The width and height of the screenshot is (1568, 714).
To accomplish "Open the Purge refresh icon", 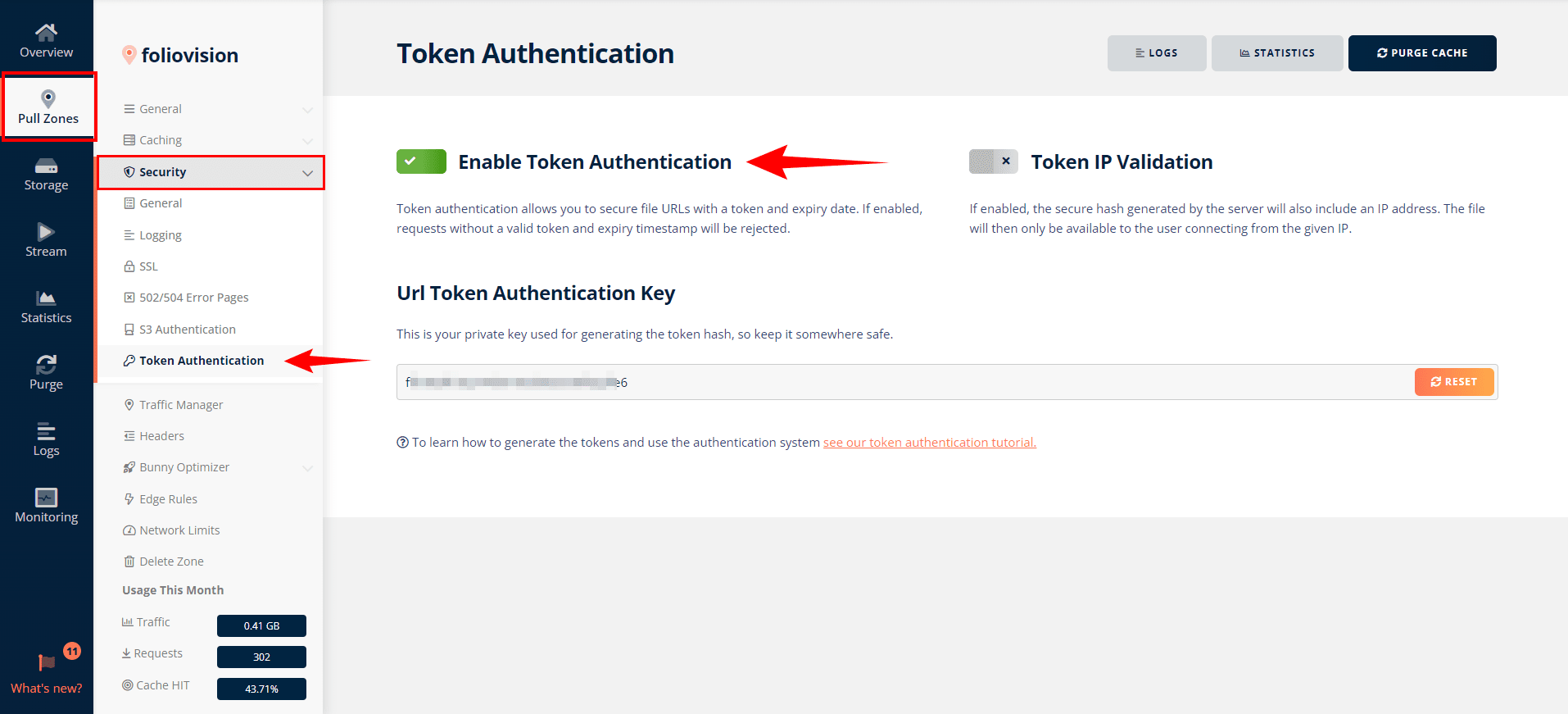I will [46, 364].
